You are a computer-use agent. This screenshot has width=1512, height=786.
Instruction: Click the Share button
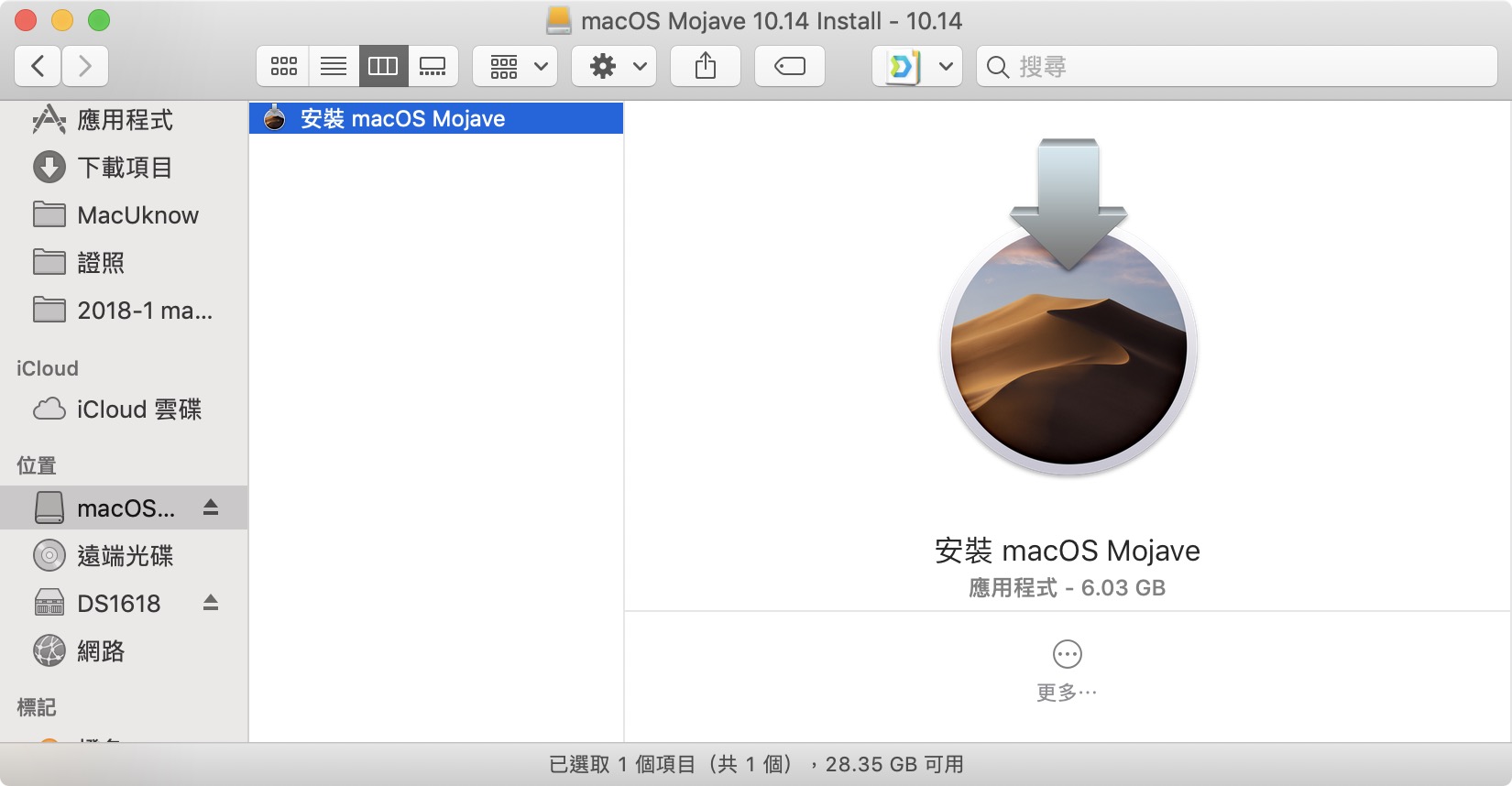coord(706,66)
